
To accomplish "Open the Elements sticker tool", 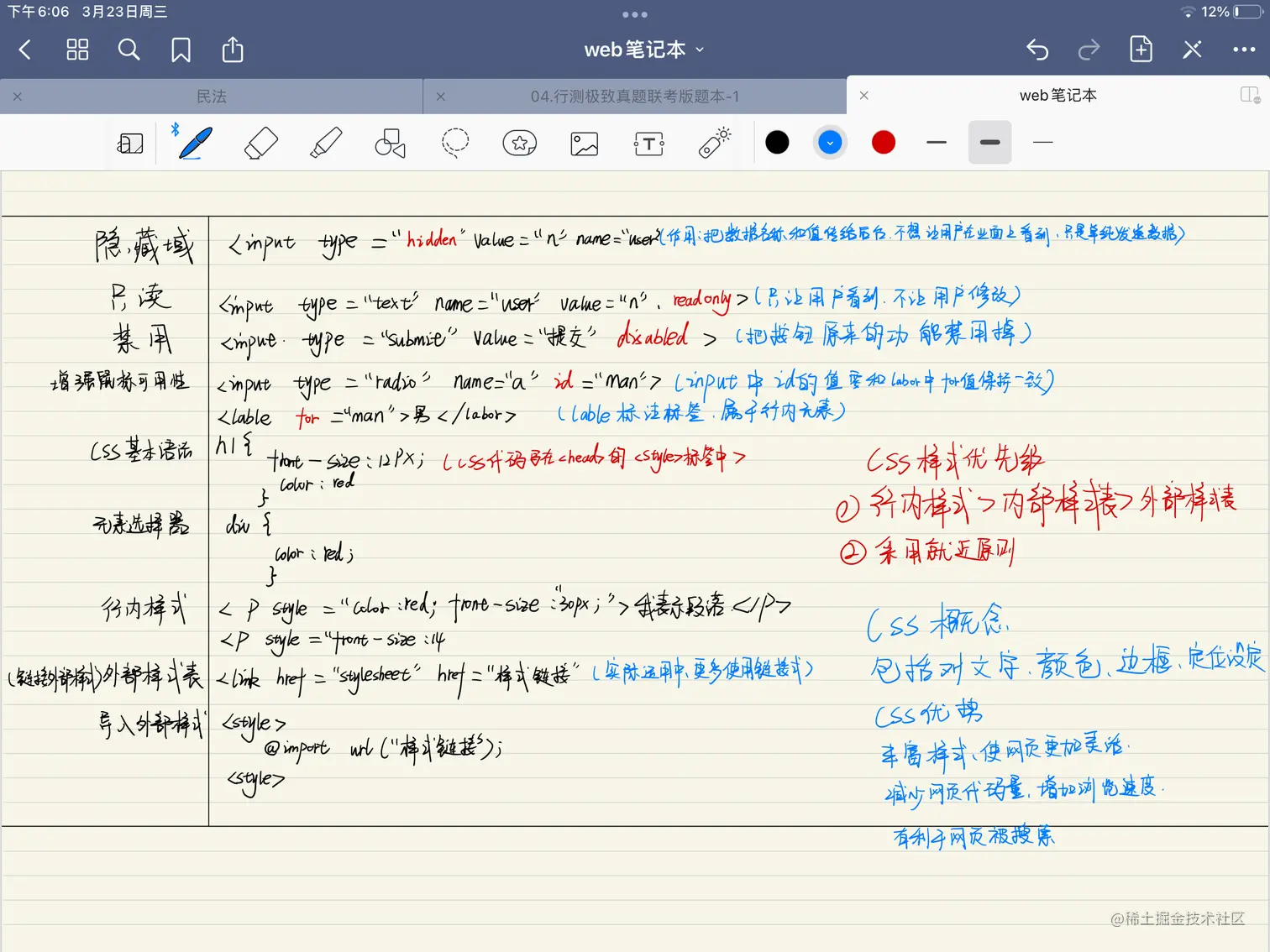I will coord(520,144).
